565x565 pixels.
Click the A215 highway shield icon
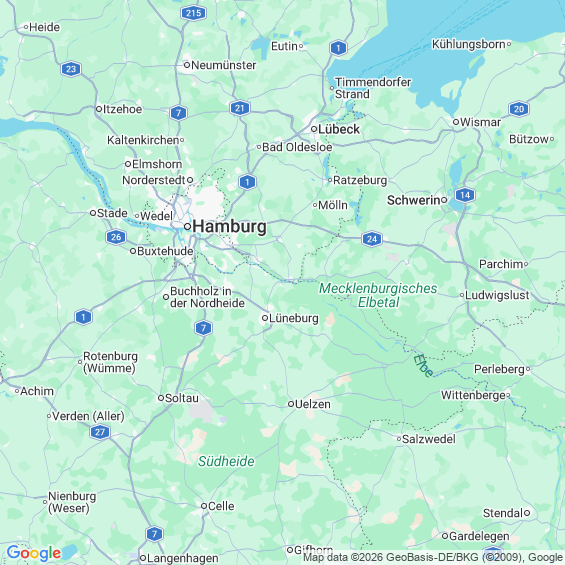[x=193, y=13]
